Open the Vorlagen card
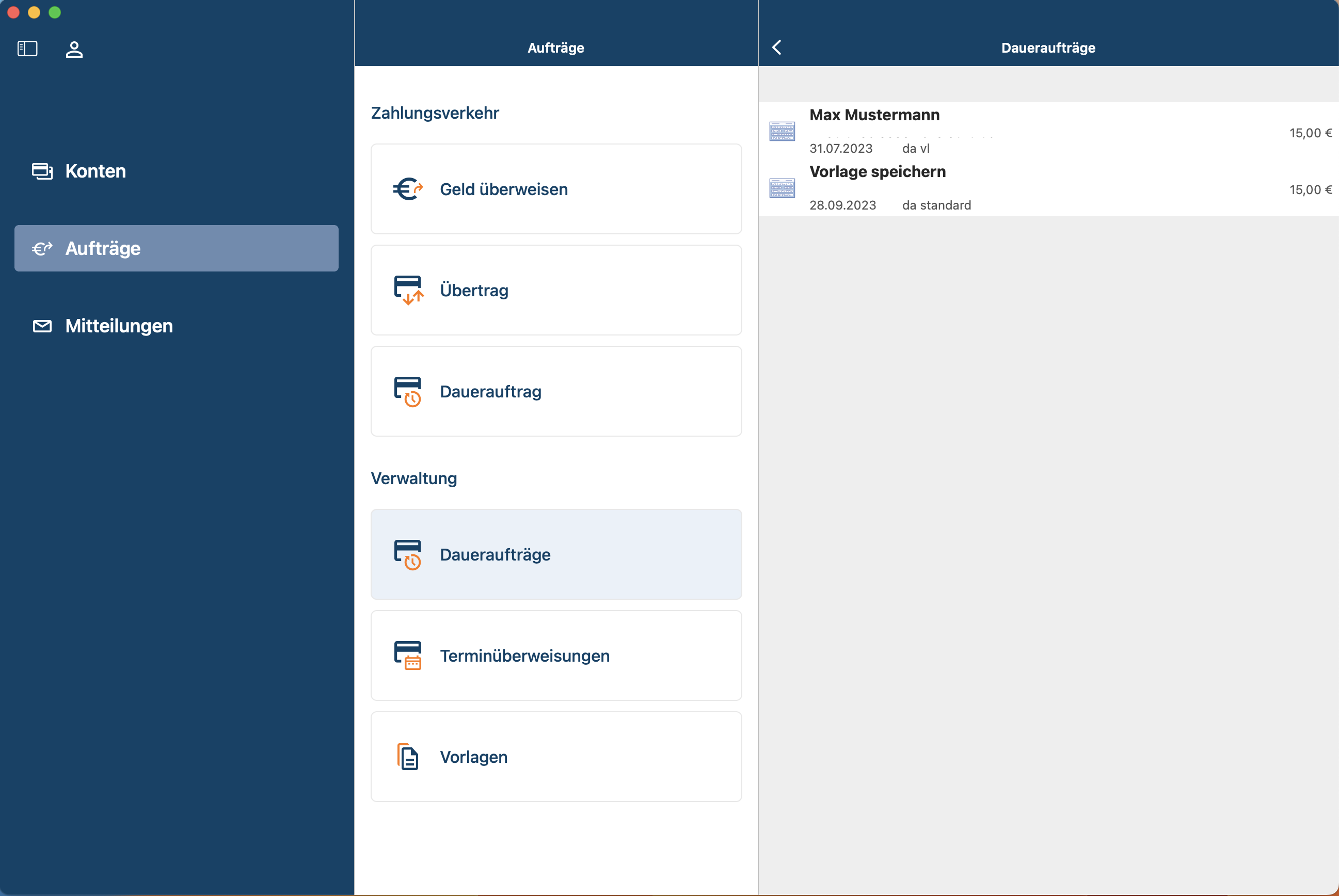 [x=556, y=757]
